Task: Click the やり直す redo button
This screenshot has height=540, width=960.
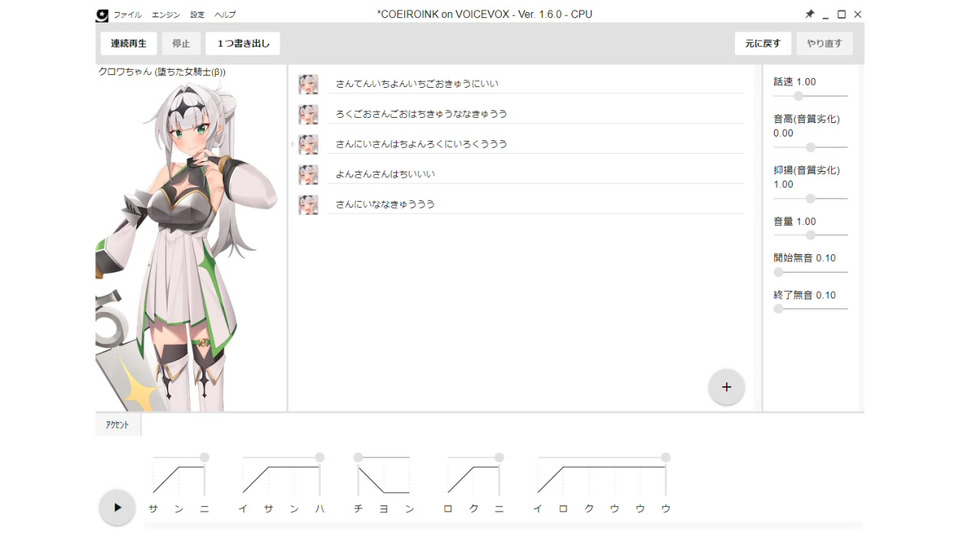Action: (x=824, y=43)
